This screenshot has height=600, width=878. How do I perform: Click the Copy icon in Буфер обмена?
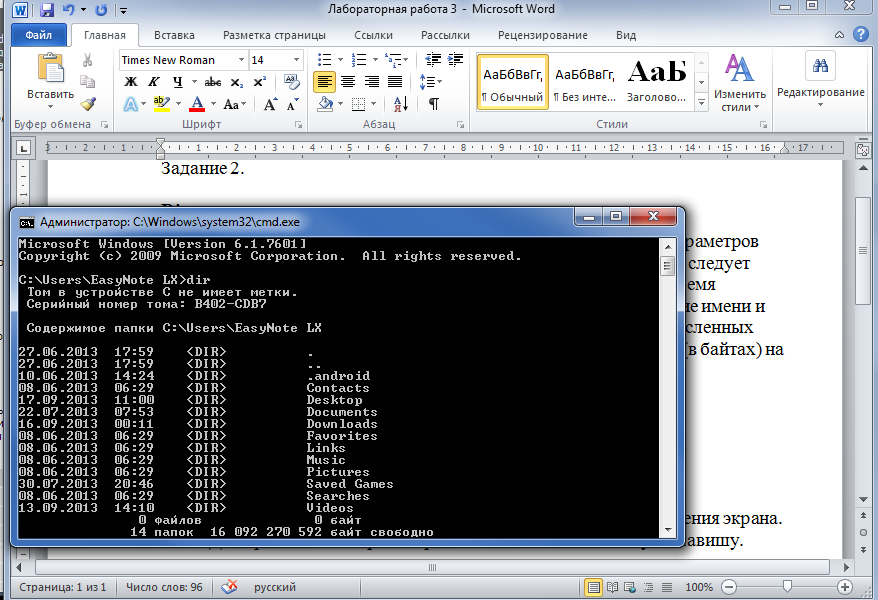click(x=88, y=82)
